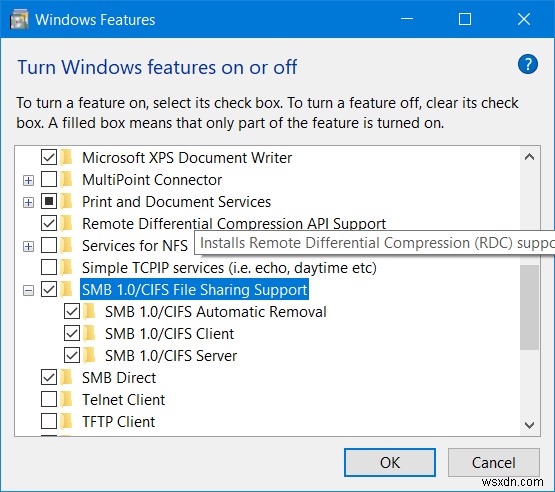The height and width of the screenshot is (492, 555).
Task: Toggle Print and Document Services checkbox
Action: [x=49, y=201]
